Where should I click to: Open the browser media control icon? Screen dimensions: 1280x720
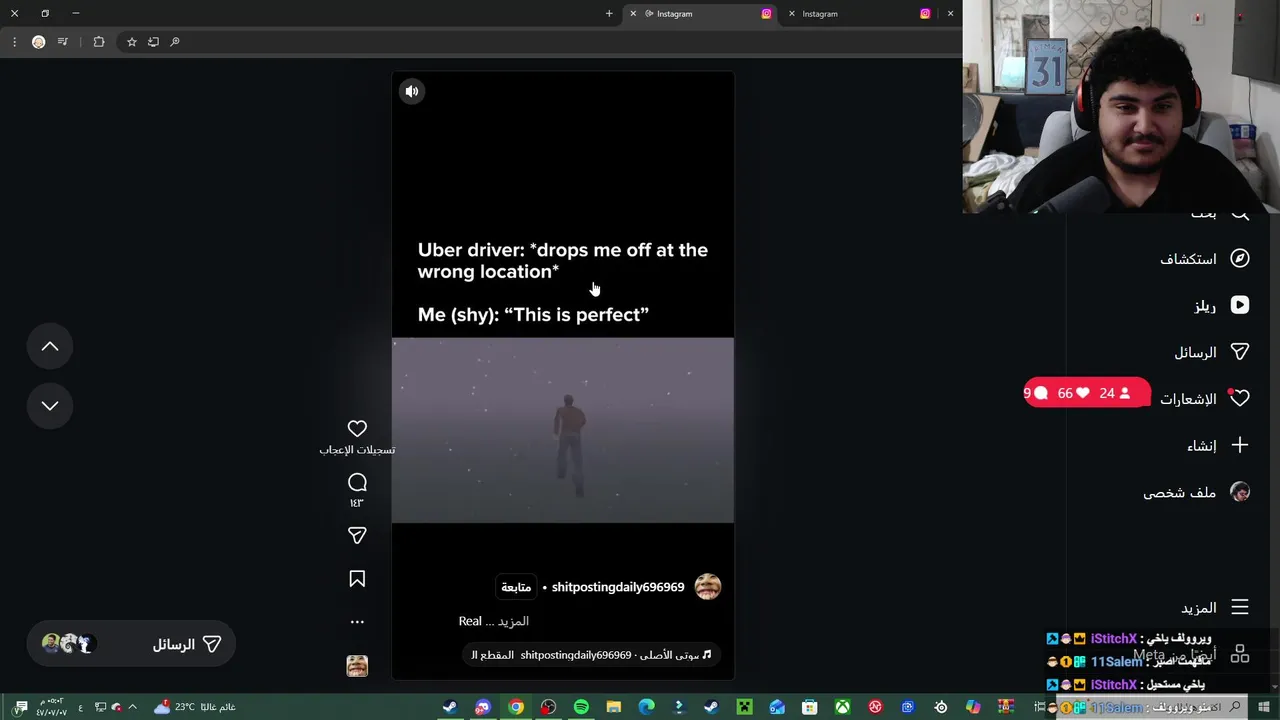(63, 42)
